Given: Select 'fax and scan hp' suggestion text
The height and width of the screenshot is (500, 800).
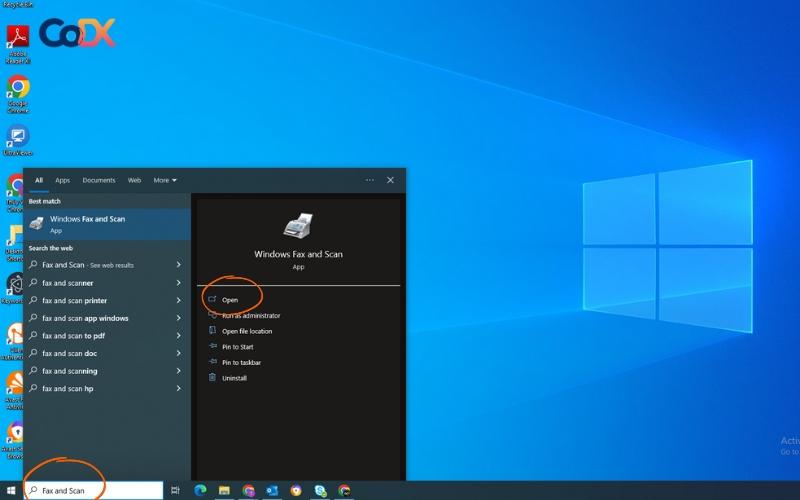Looking at the screenshot, I should pos(67,388).
